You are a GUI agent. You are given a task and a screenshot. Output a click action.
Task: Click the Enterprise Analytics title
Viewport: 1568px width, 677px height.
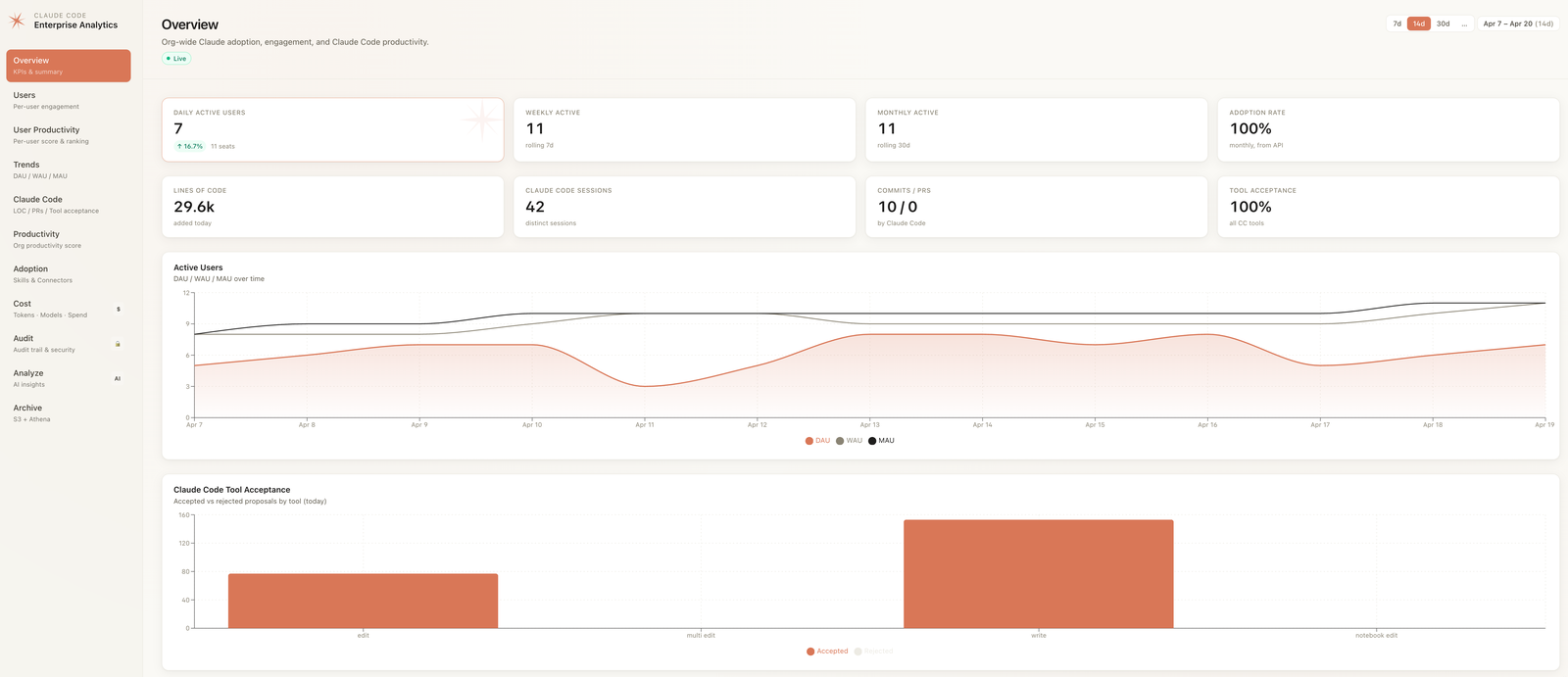tap(75, 25)
